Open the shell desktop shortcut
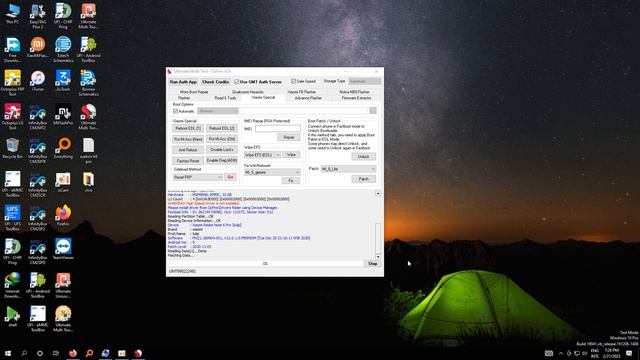The image size is (640, 360). 12,317
